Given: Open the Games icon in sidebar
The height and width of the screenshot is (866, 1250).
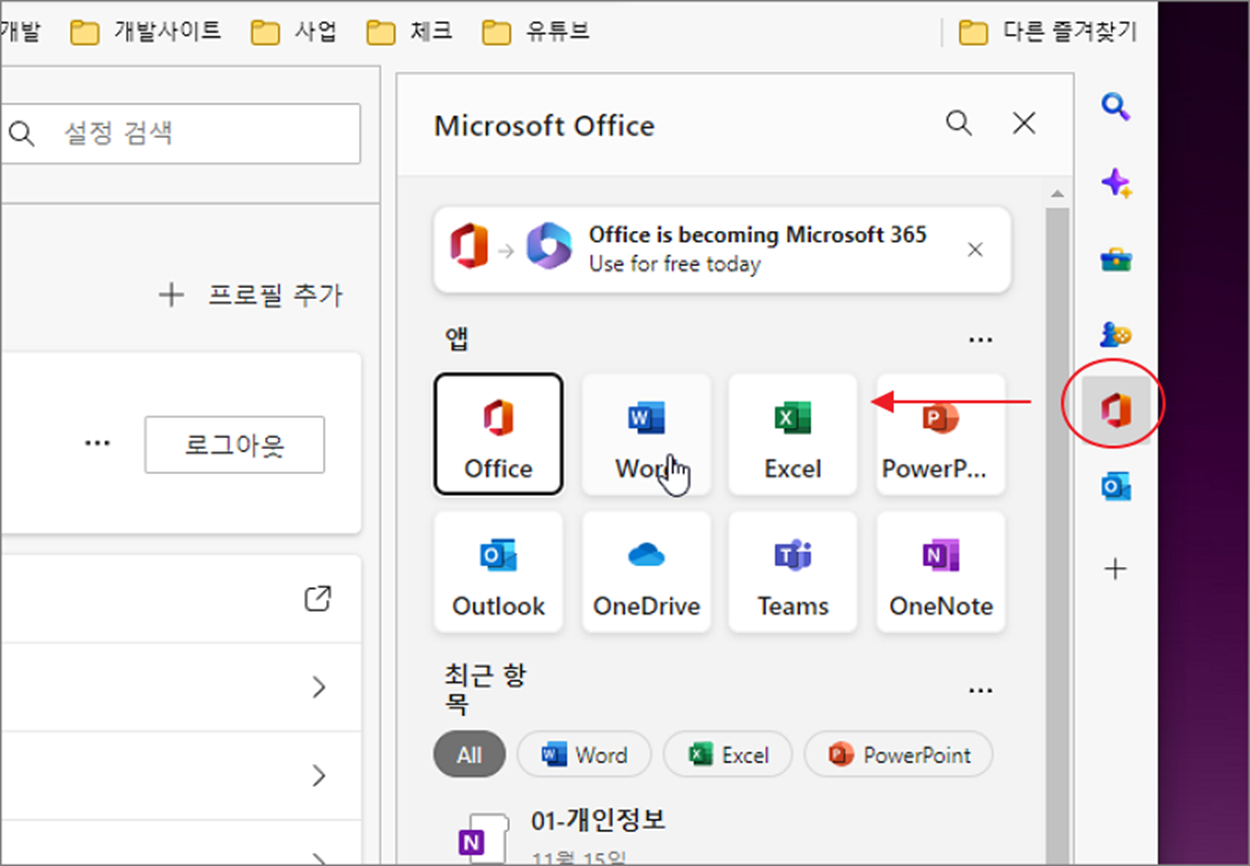Looking at the screenshot, I should (x=1116, y=334).
